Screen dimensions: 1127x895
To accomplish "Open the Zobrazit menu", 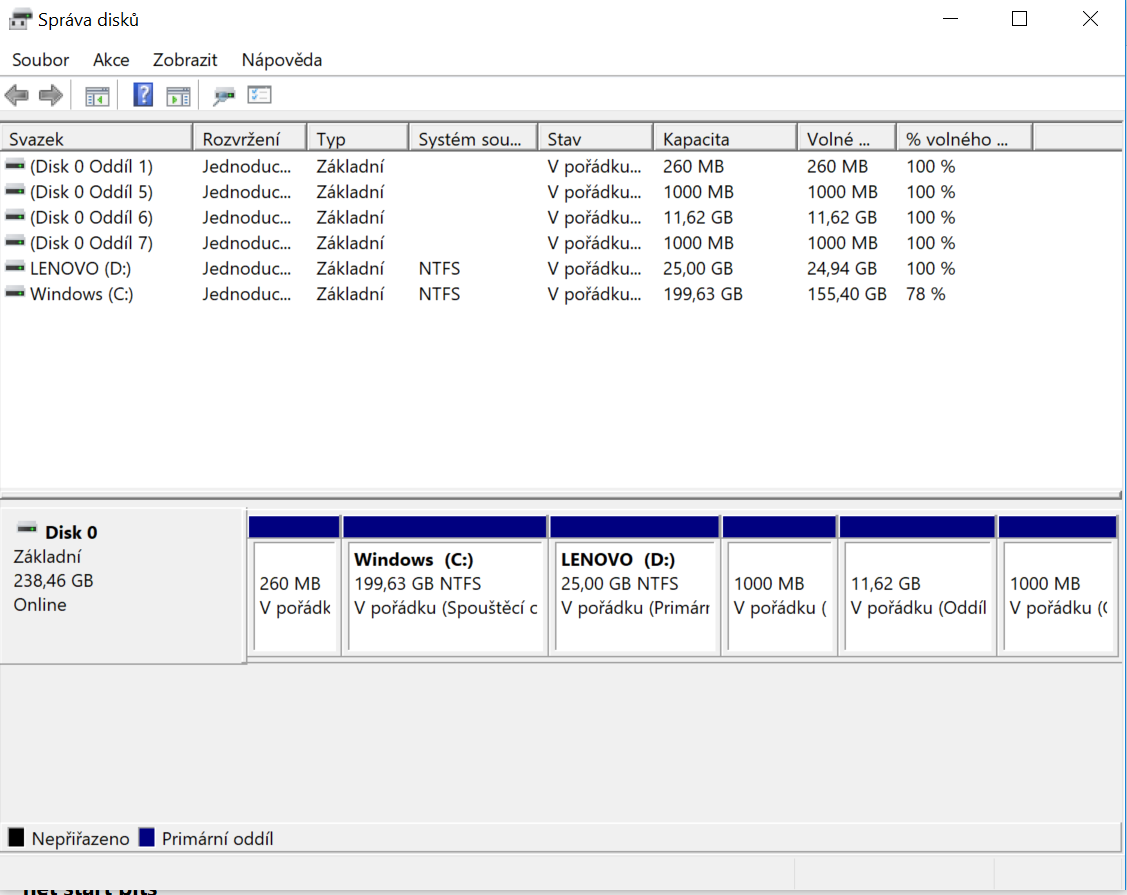I will pos(185,60).
